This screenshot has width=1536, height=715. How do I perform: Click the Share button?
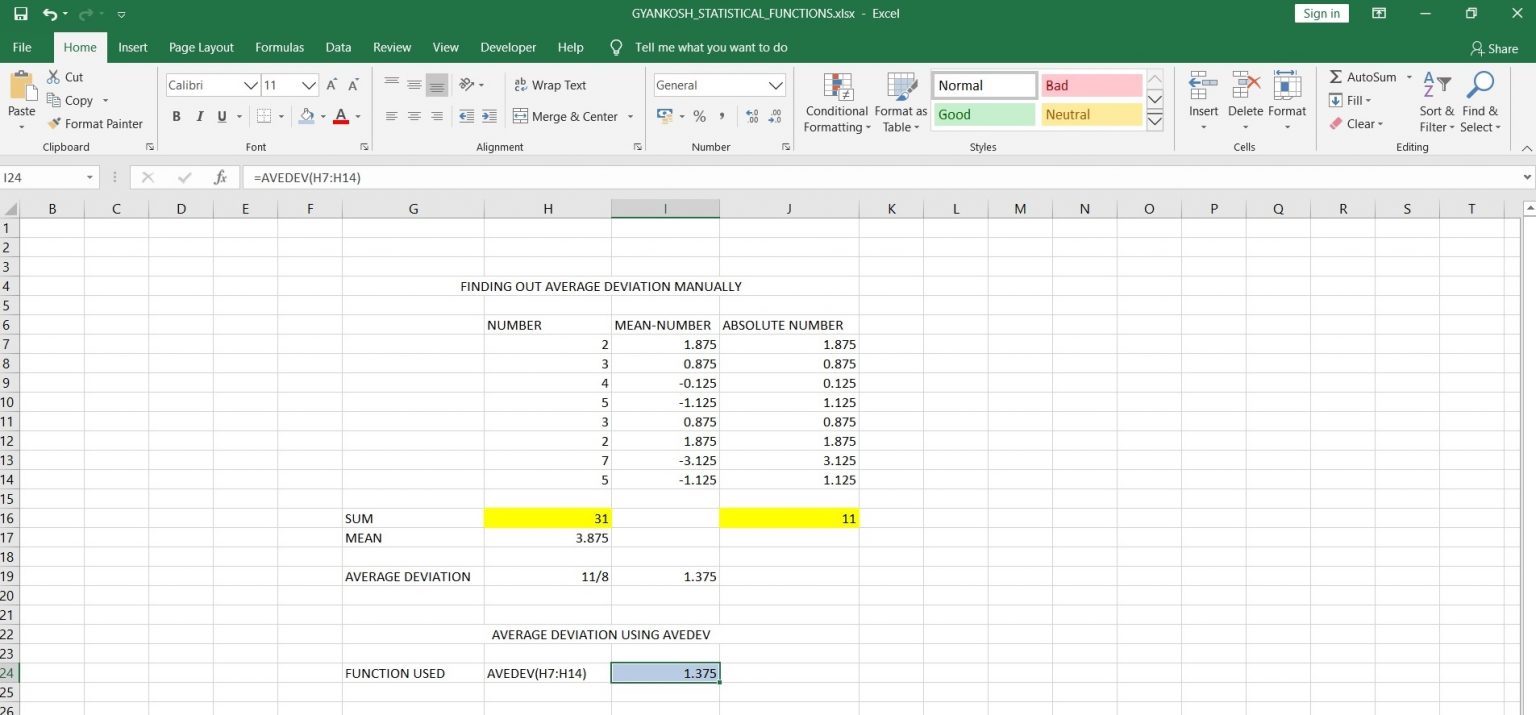click(x=1494, y=47)
